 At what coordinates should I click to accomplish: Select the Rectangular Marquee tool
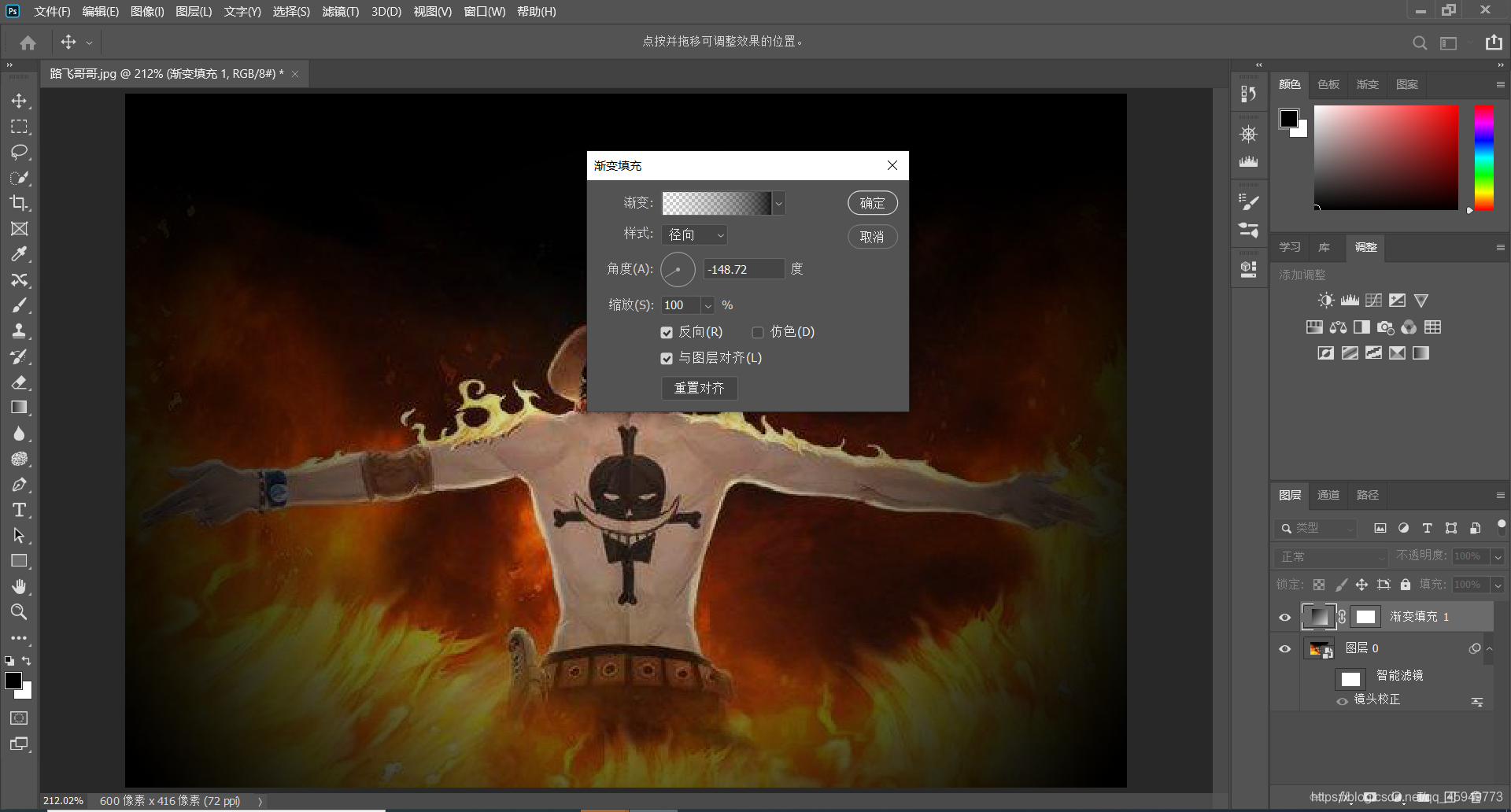pyautogui.click(x=19, y=127)
